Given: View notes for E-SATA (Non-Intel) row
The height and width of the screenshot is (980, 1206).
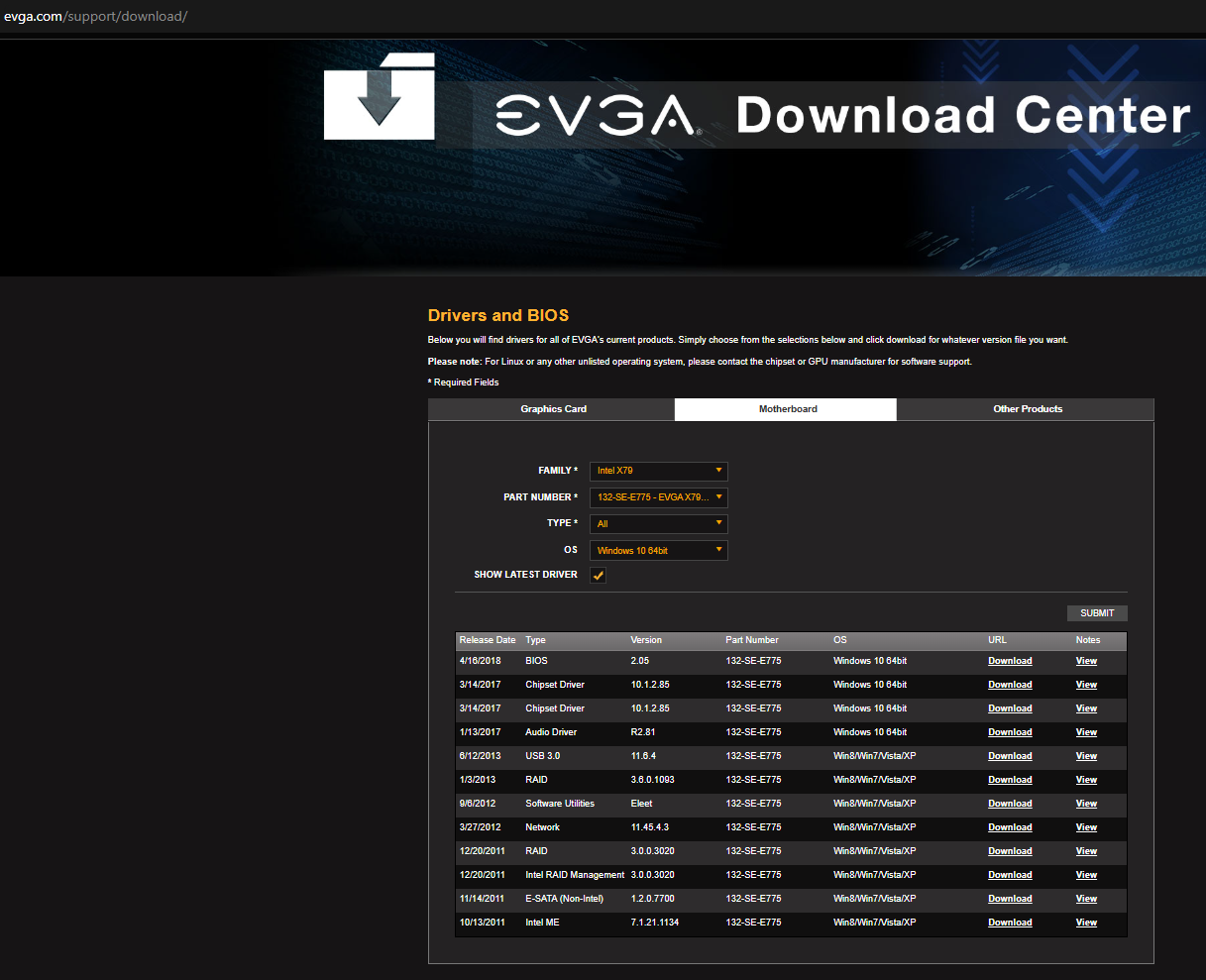Looking at the screenshot, I should coord(1086,899).
